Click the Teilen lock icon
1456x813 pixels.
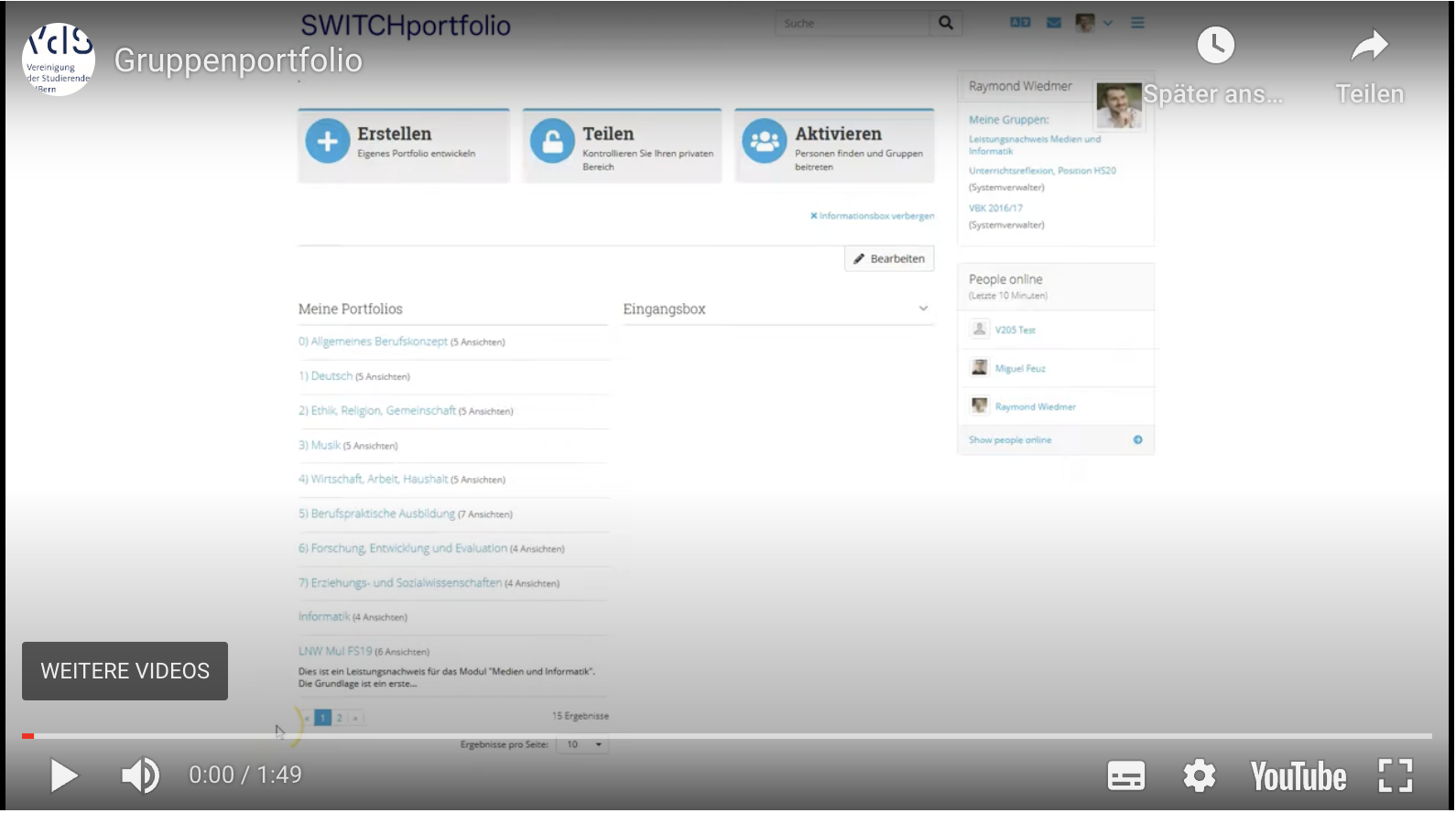pos(552,141)
